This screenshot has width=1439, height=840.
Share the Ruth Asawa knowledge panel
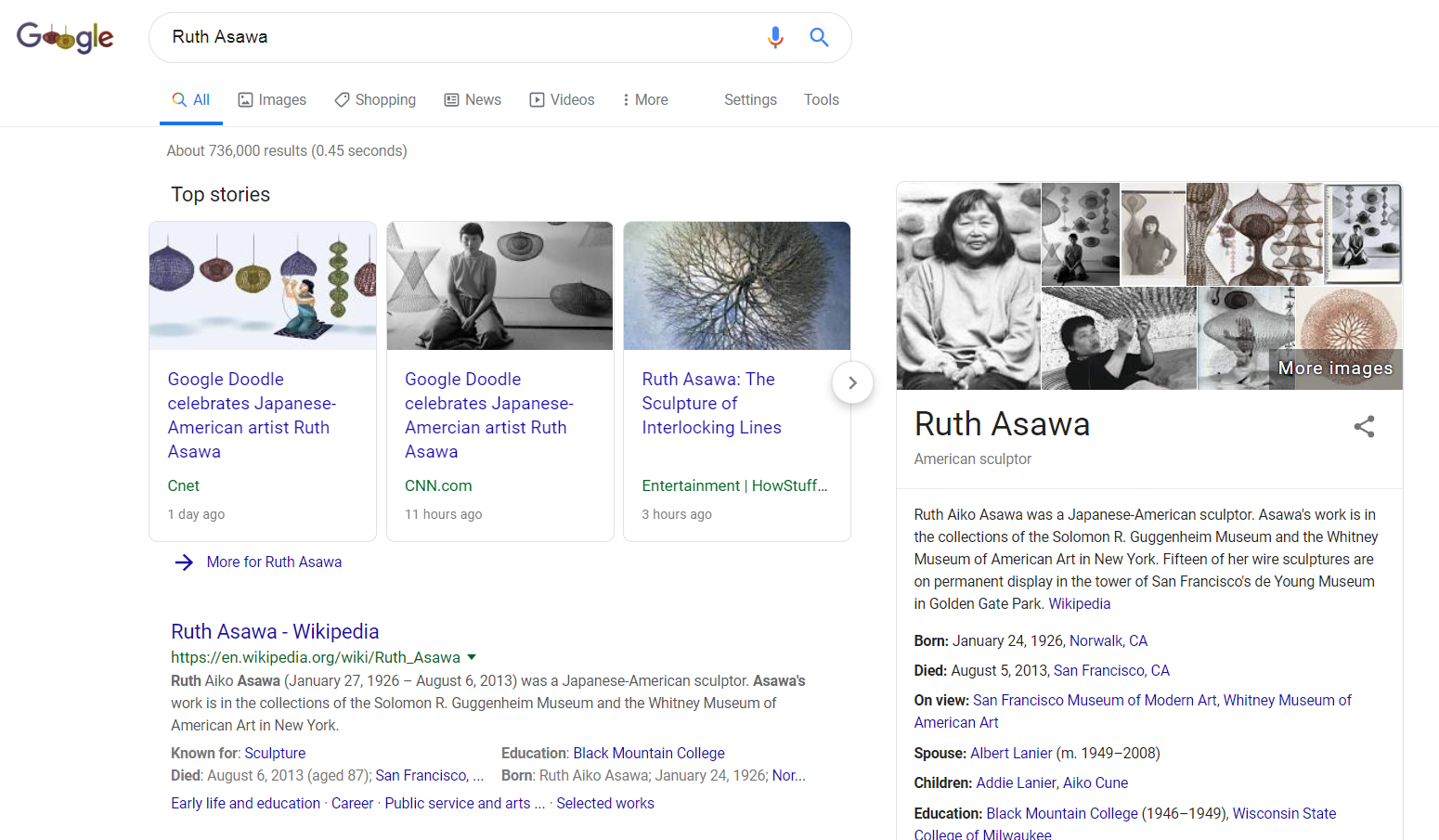point(1364,426)
